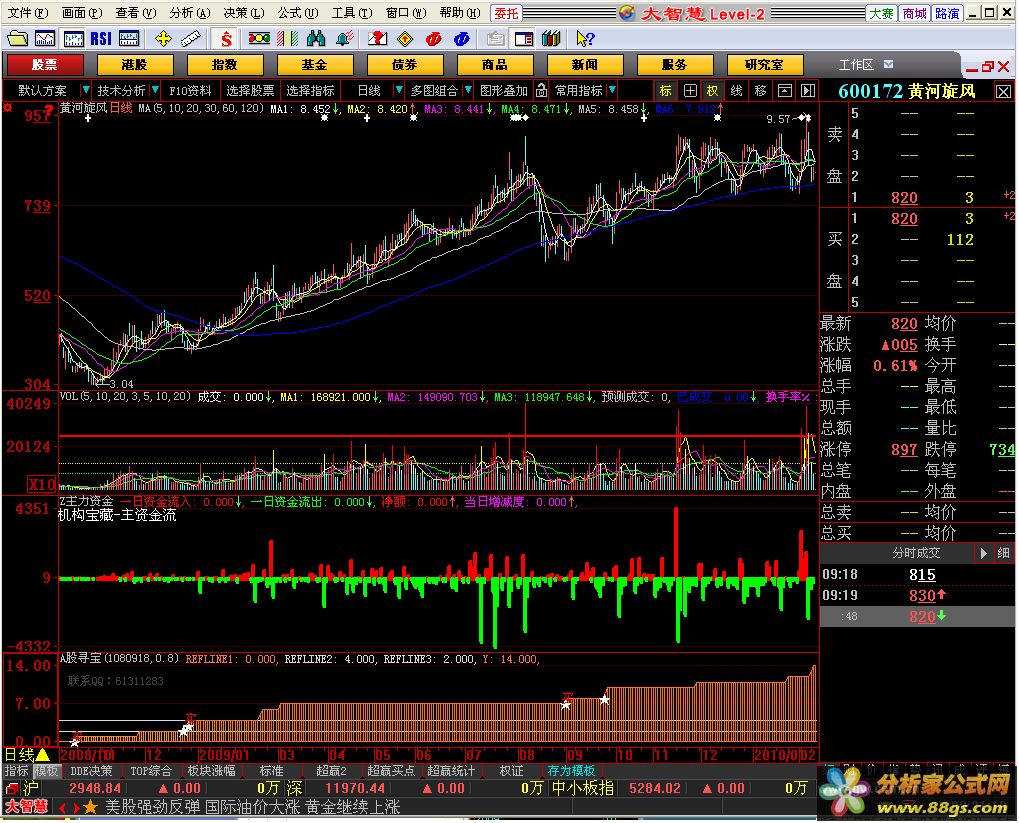Expand the 分时成交 play arrow
The width and height of the screenshot is (1019, 823).
[983, 553]
